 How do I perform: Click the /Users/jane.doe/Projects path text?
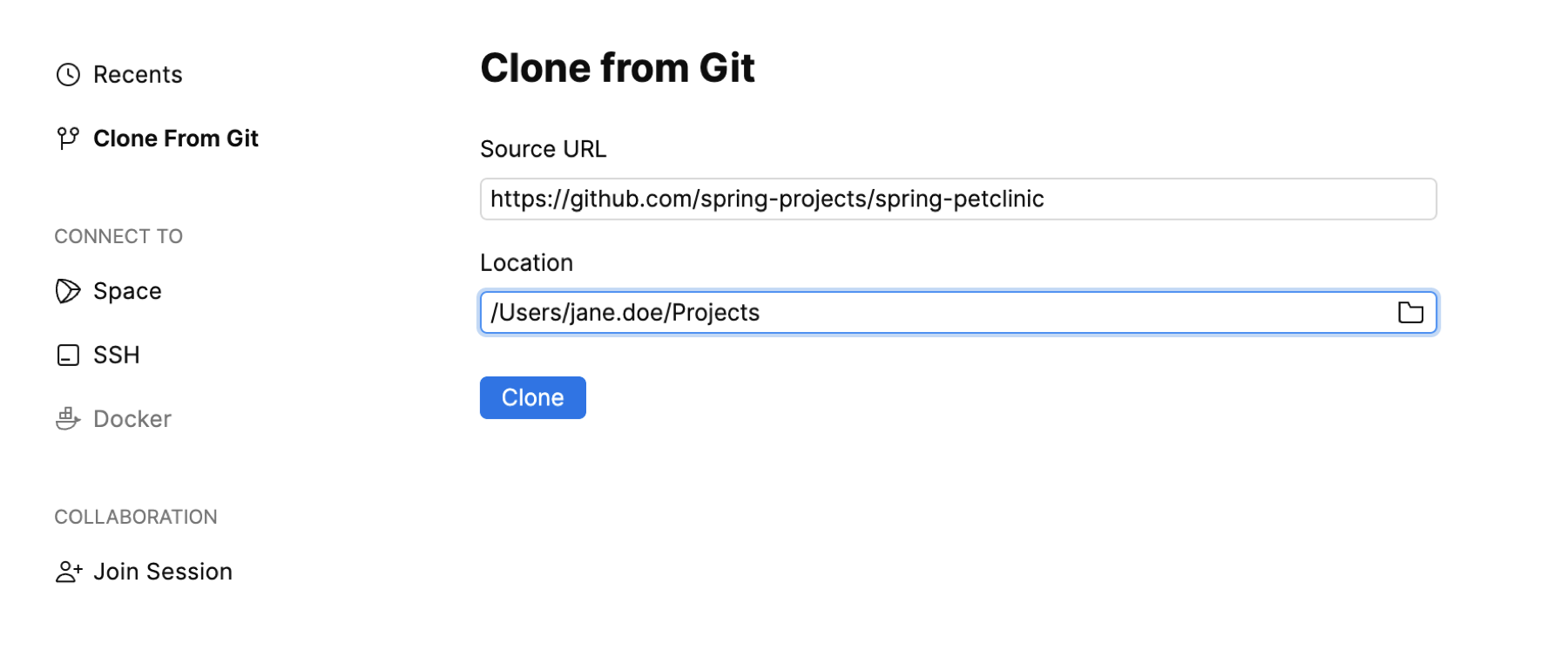click(x=624, y=312)
